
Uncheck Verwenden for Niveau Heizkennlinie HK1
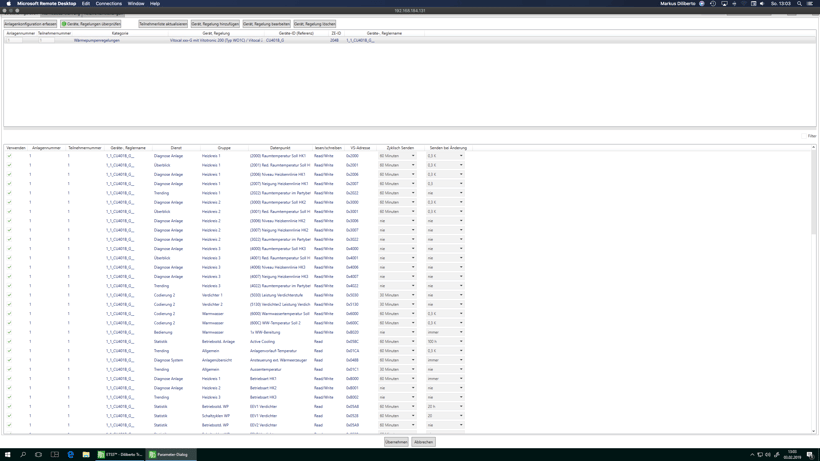(x=9, y=175)
